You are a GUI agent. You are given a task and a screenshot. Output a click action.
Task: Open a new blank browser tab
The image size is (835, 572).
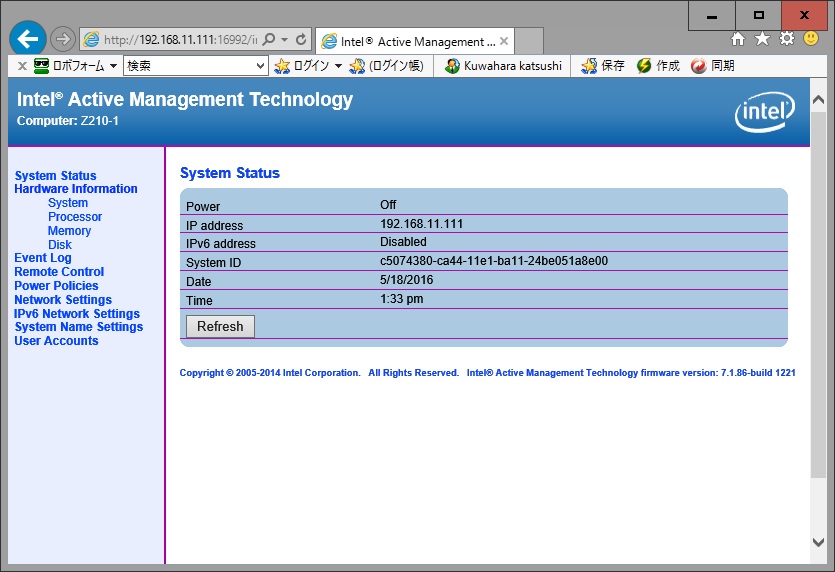pyautogui.click(x=529, y=41)
